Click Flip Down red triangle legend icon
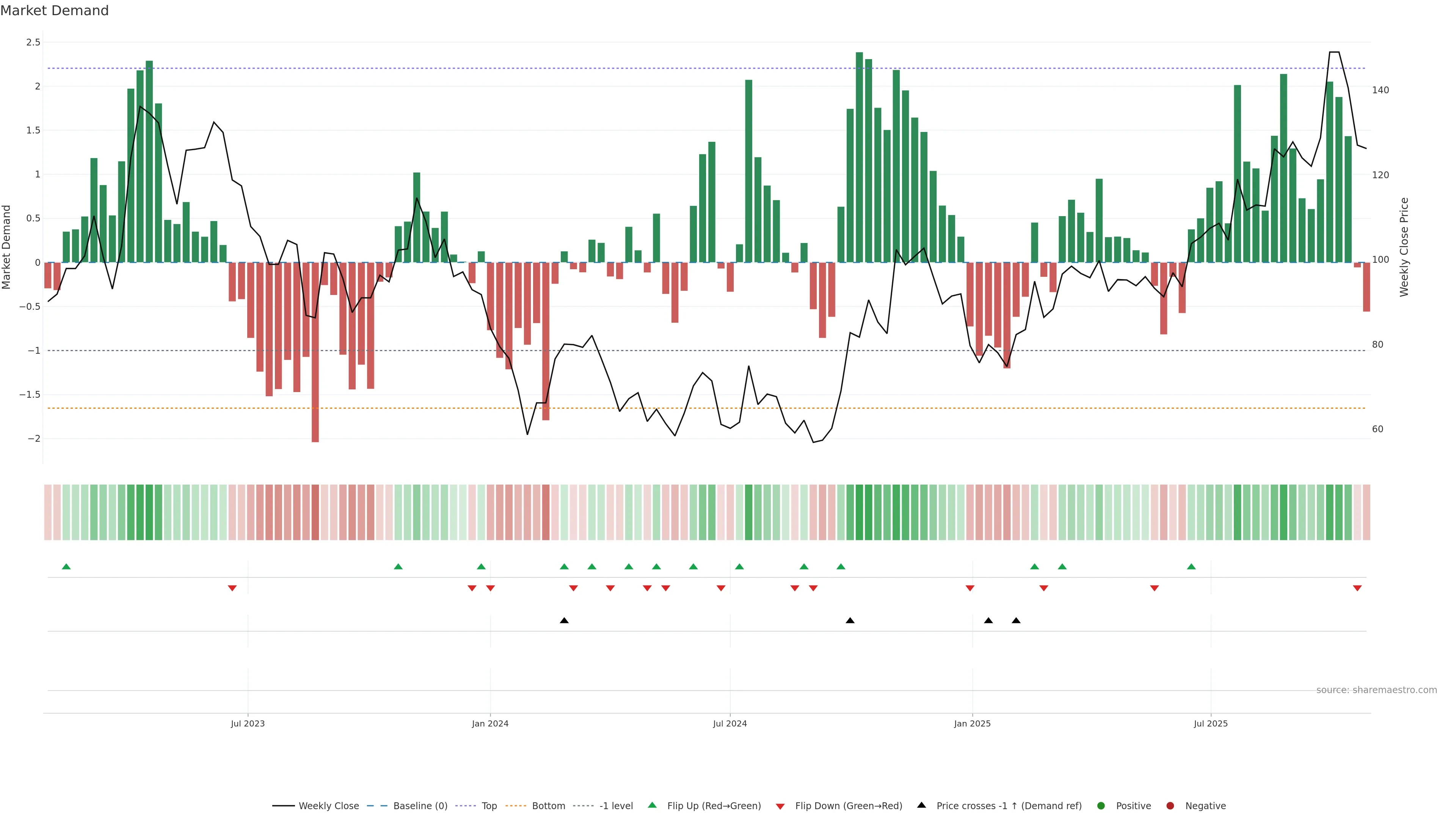1456x819 pixels. 780,806
